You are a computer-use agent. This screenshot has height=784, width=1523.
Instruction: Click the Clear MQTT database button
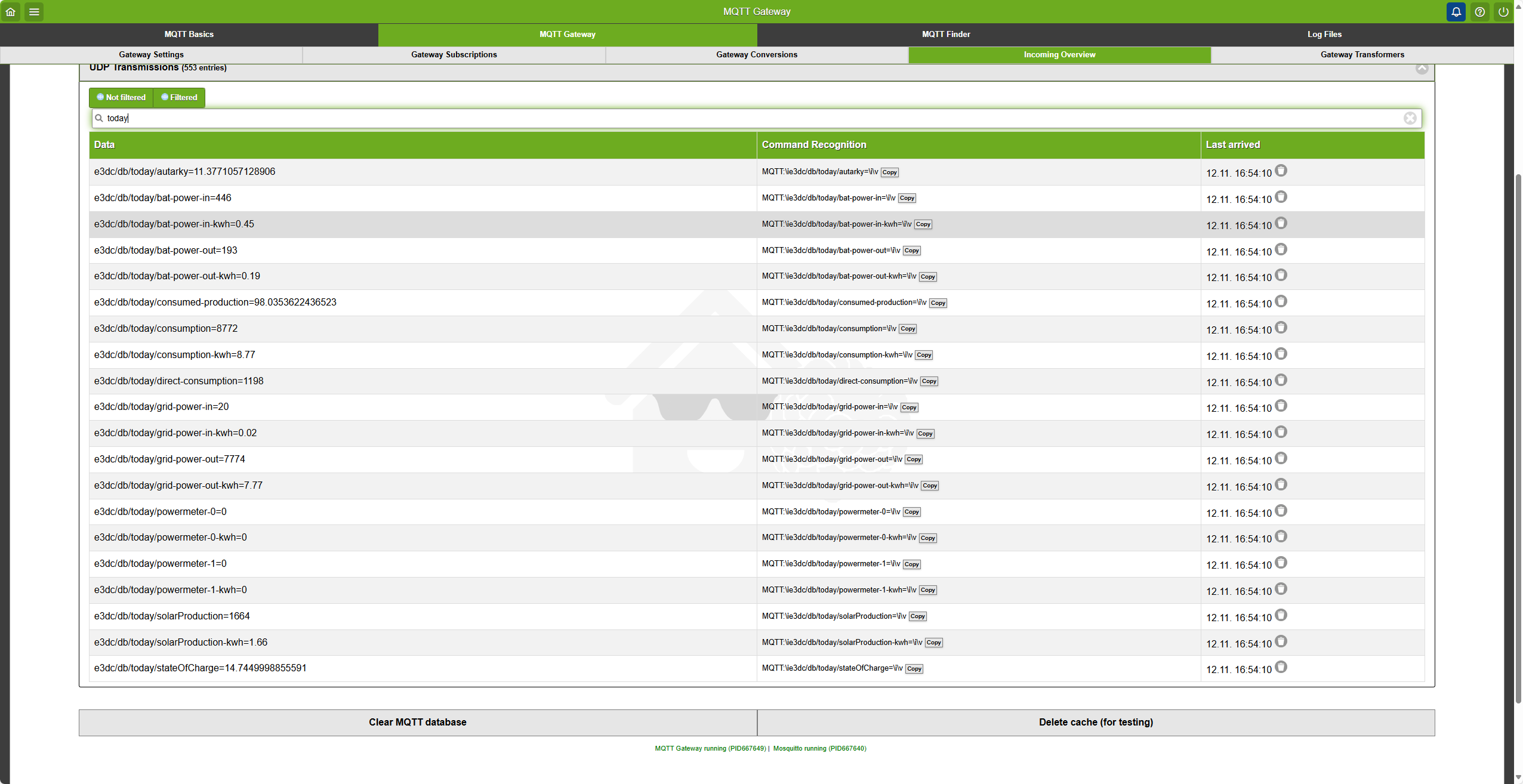coord(417,722)
